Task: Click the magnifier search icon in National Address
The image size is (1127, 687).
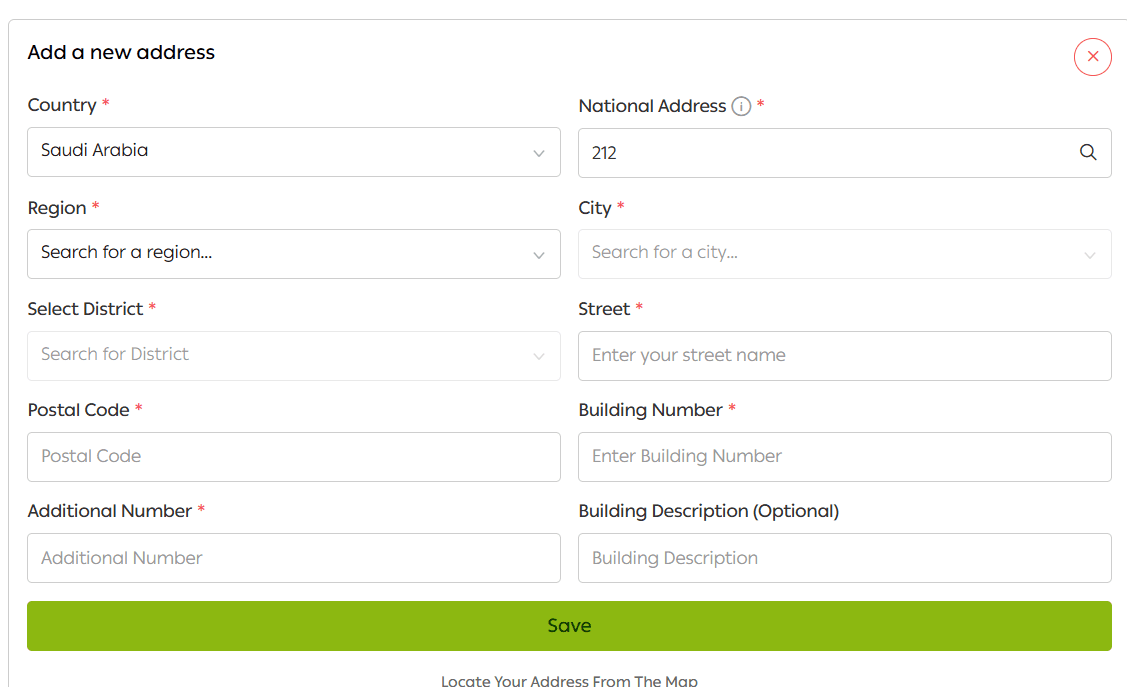Action: (1088, 153)
